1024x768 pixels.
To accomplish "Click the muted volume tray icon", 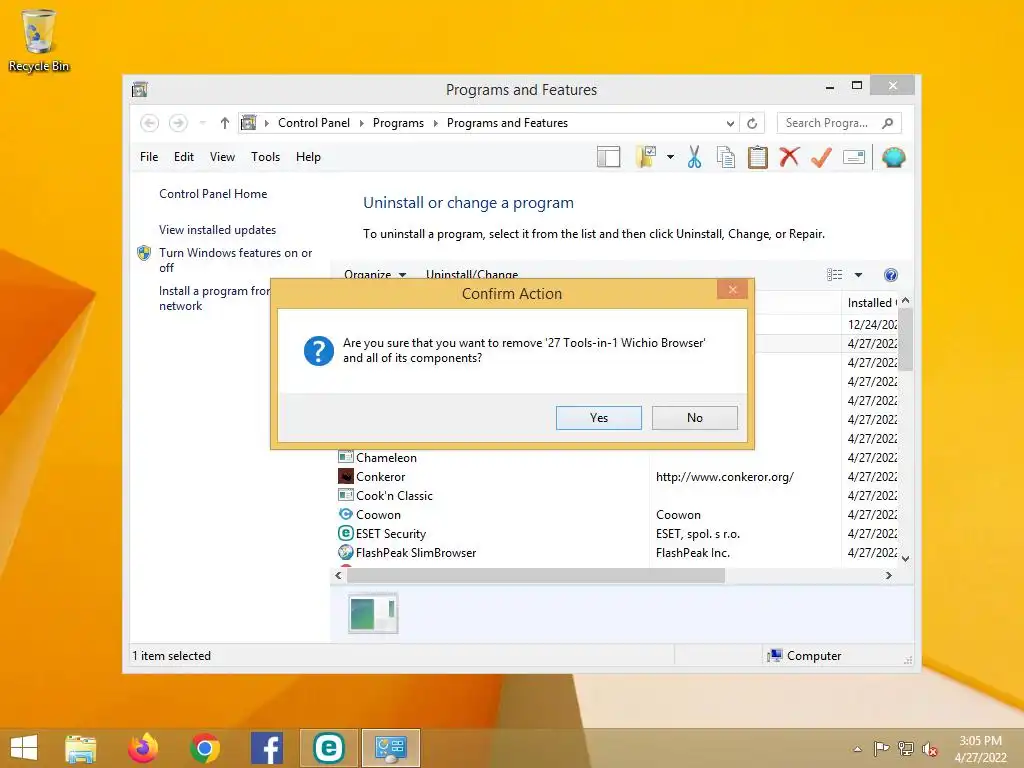I will click(930, 749).
